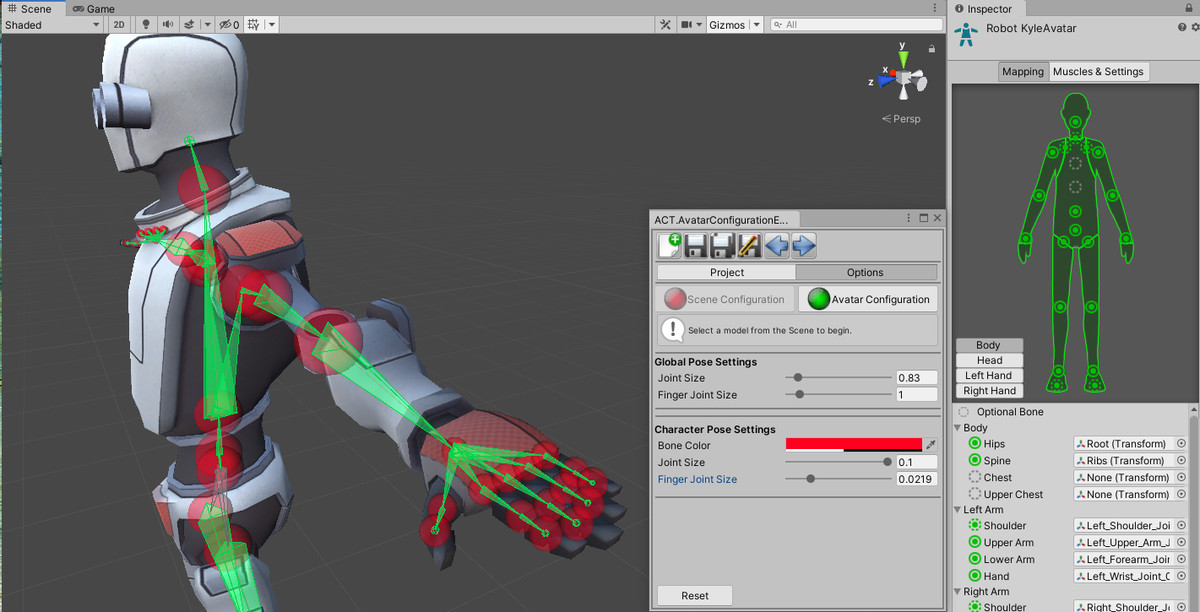Create a new configuration file
The height and width of the screenshot is (612, 1200).
[668, 245]
